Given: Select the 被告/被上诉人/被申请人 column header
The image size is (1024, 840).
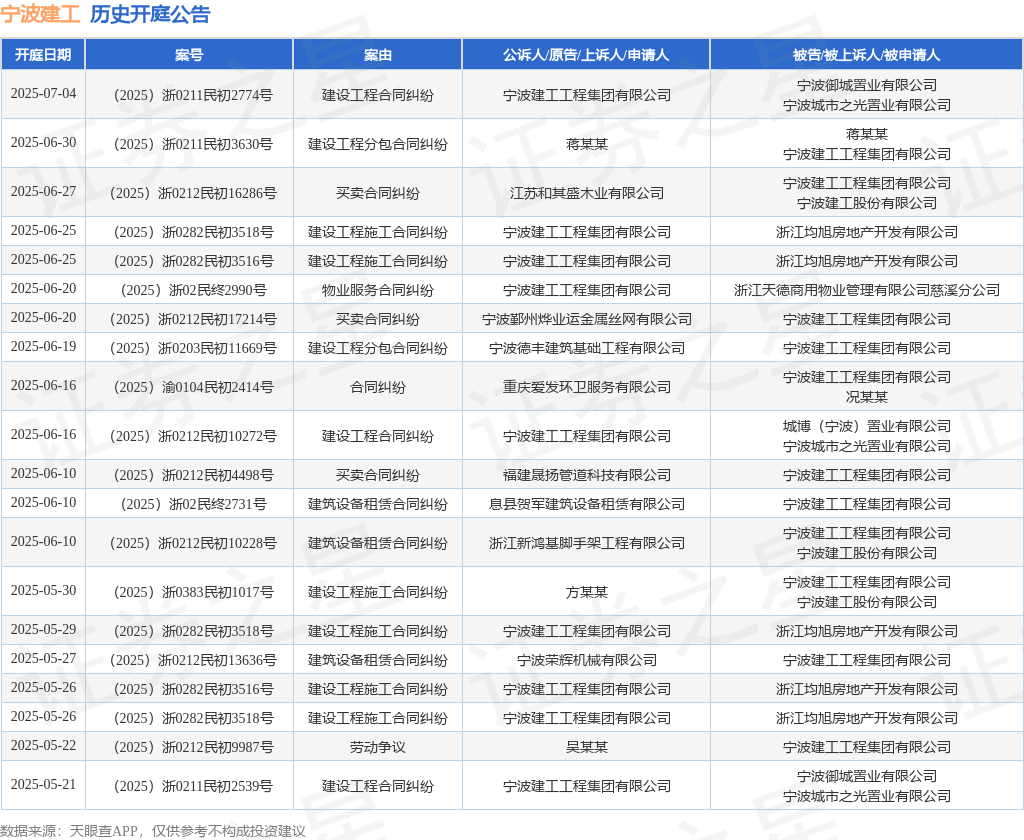Looking at the screenshot, I should pyautogui.click(x=867, y=55).
